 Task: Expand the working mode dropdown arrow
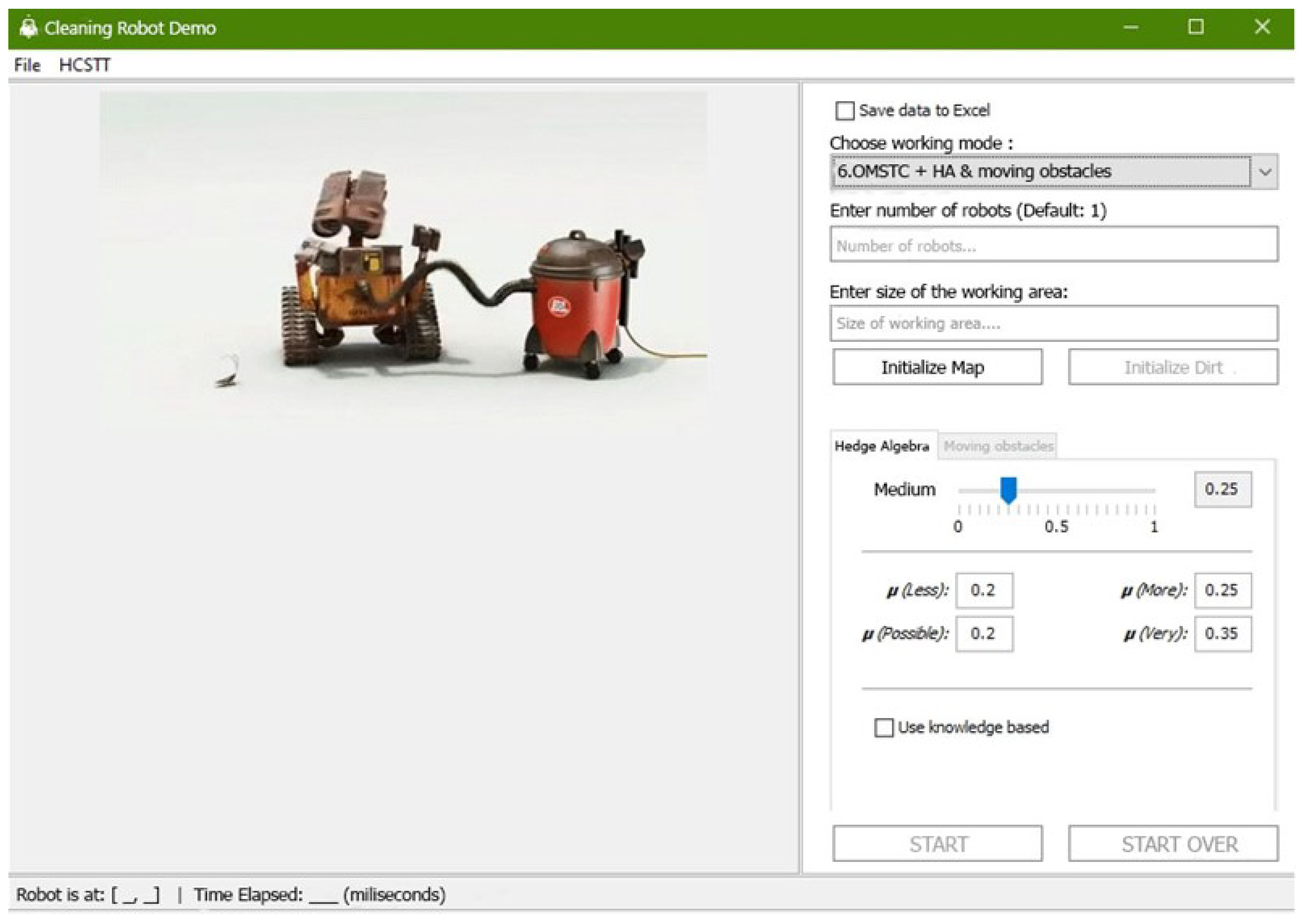[1265, 171]
